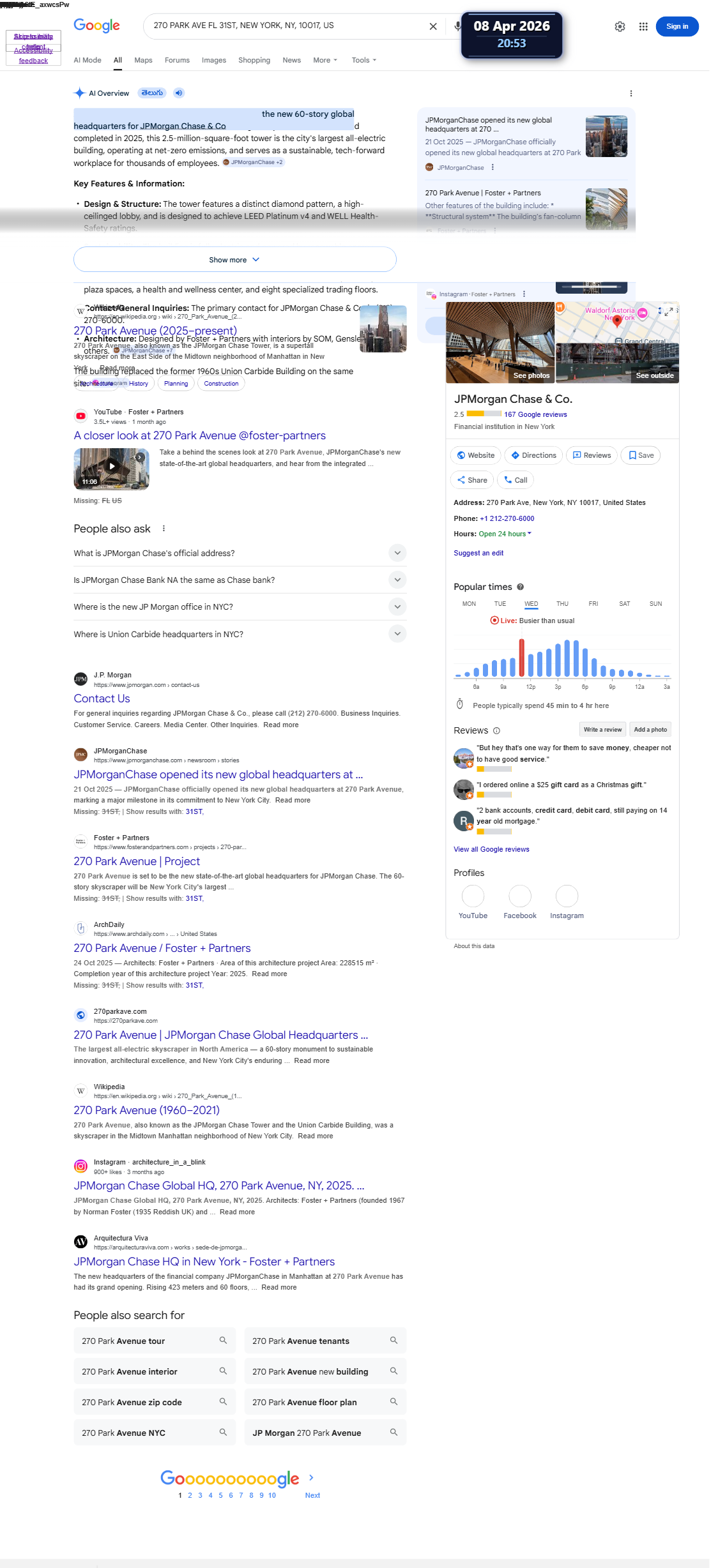Open AI Overview more options menu
718x1568 pixels.
point(631,93)
